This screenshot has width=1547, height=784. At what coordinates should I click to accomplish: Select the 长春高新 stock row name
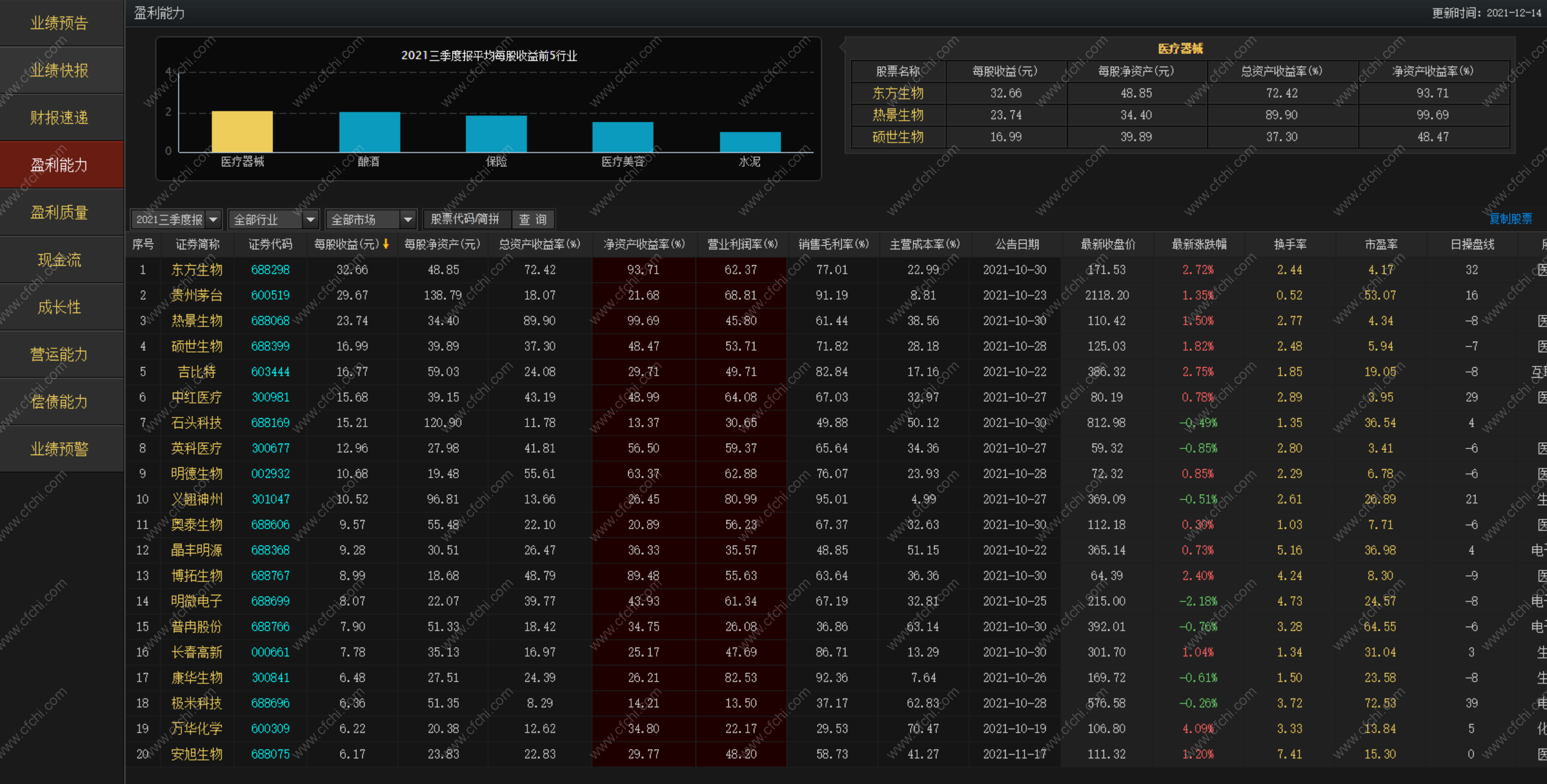pyautogui.click(x=197, y=652)
